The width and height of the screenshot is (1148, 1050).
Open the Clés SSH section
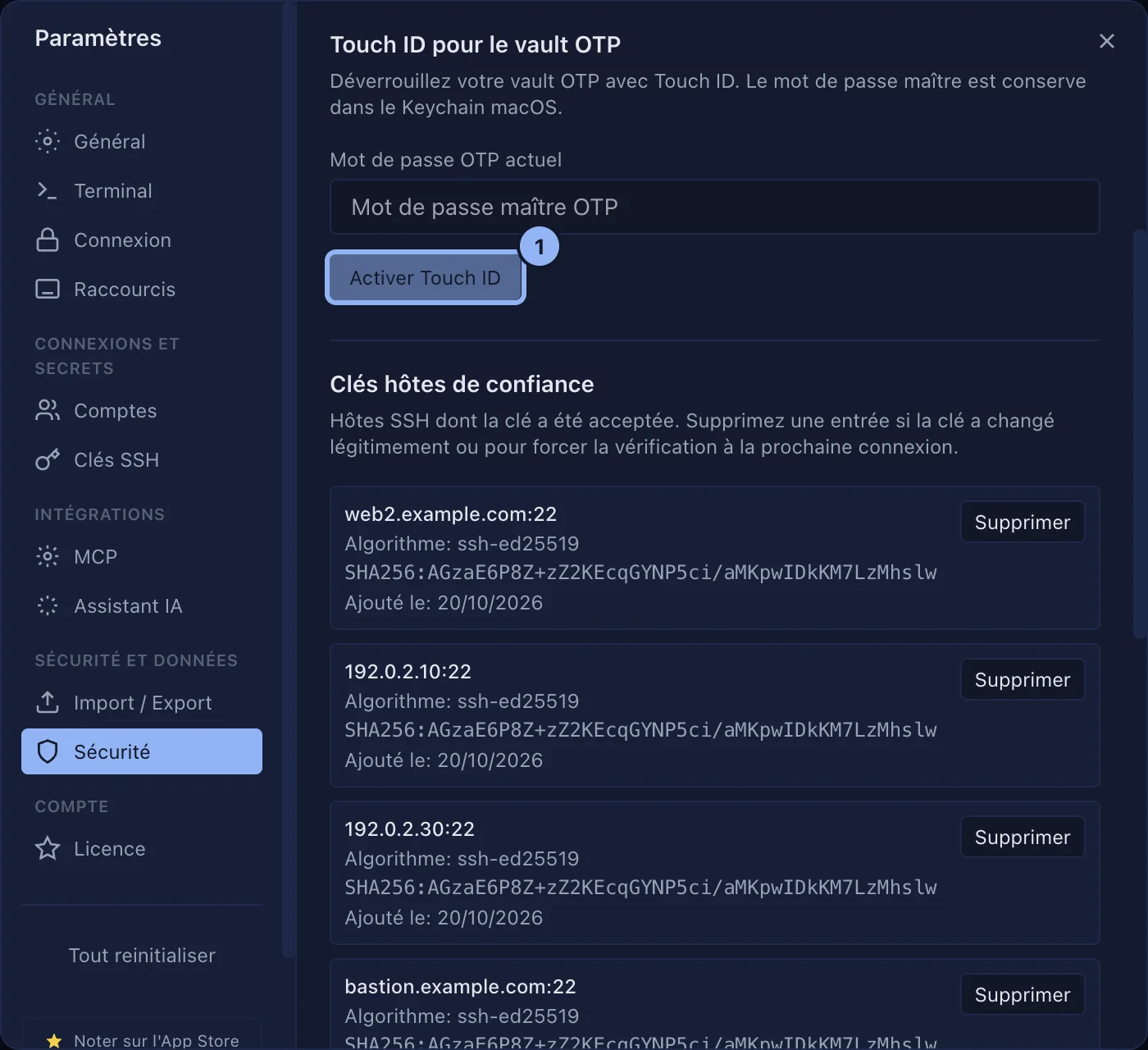point(142,459)
